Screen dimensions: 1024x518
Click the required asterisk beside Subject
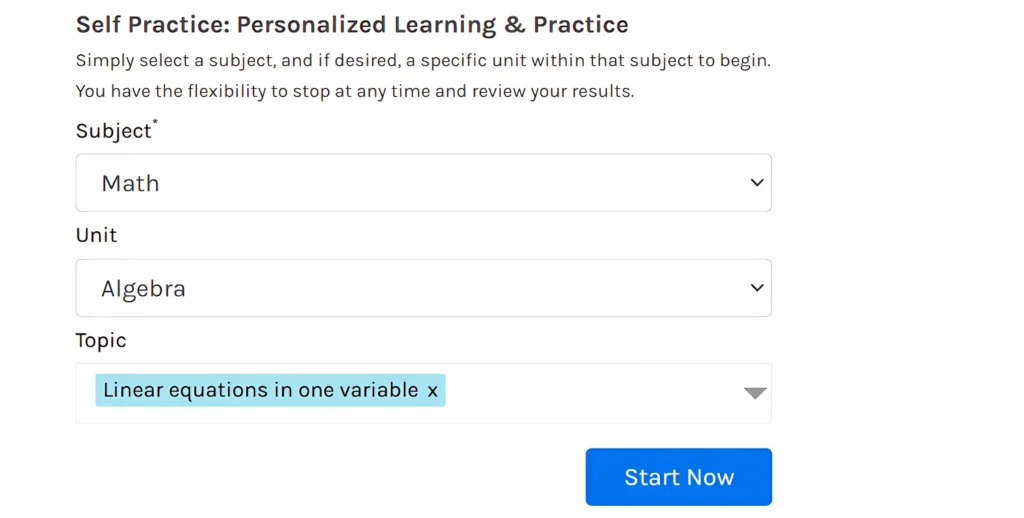click(155, 123)
